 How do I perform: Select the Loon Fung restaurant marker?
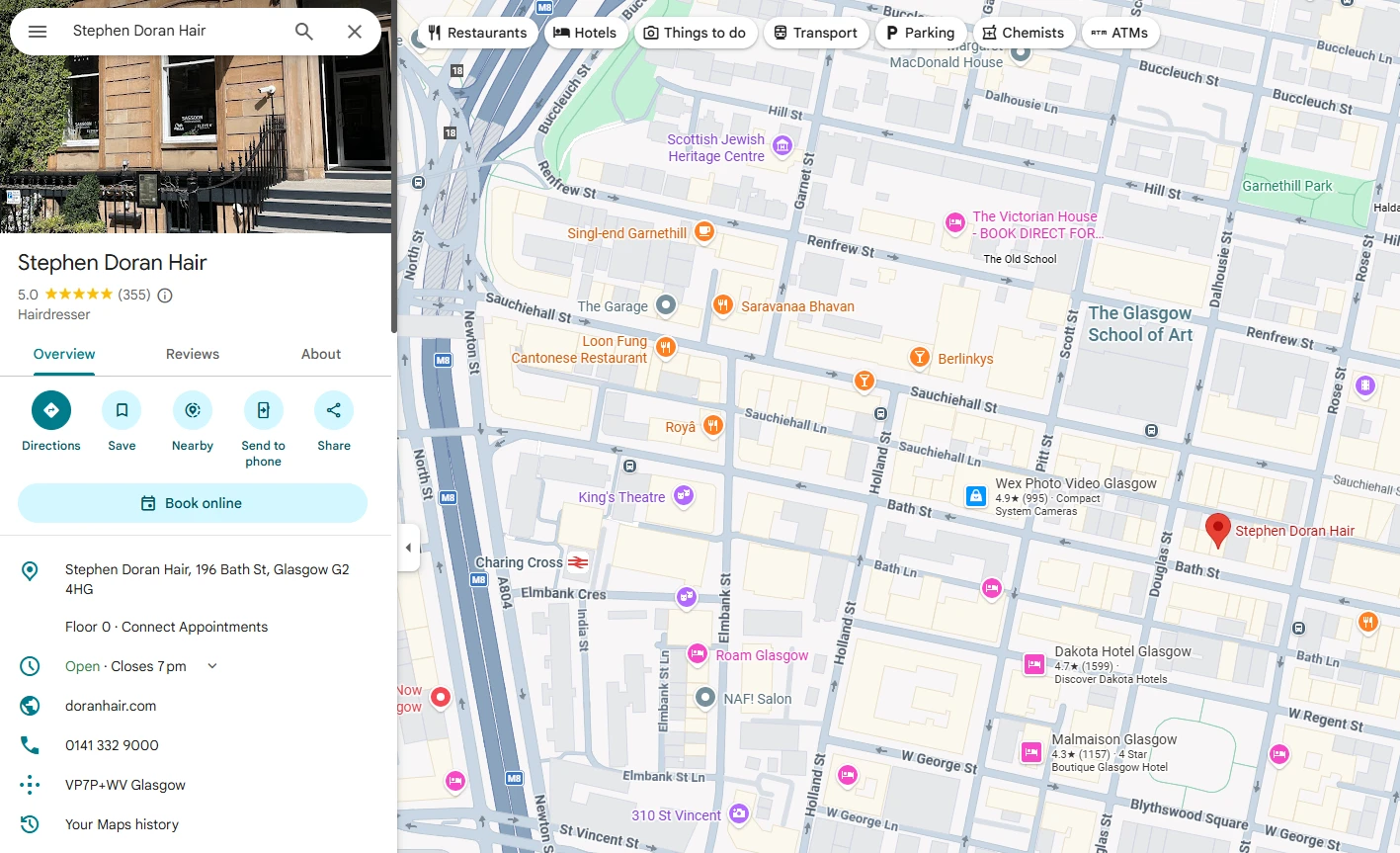pyautogui.click(x=666, y=347)
